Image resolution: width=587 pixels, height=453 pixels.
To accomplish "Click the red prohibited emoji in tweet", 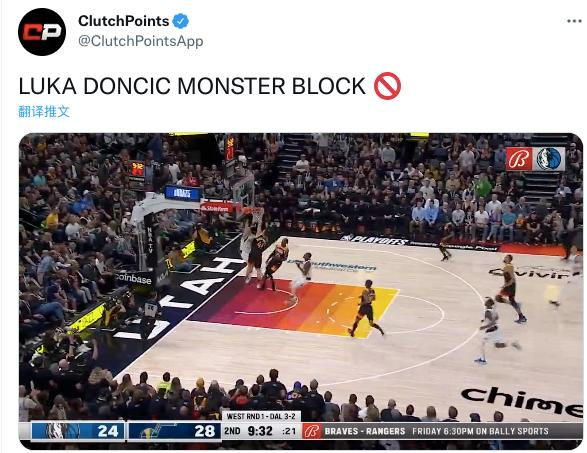I will 387,86.
